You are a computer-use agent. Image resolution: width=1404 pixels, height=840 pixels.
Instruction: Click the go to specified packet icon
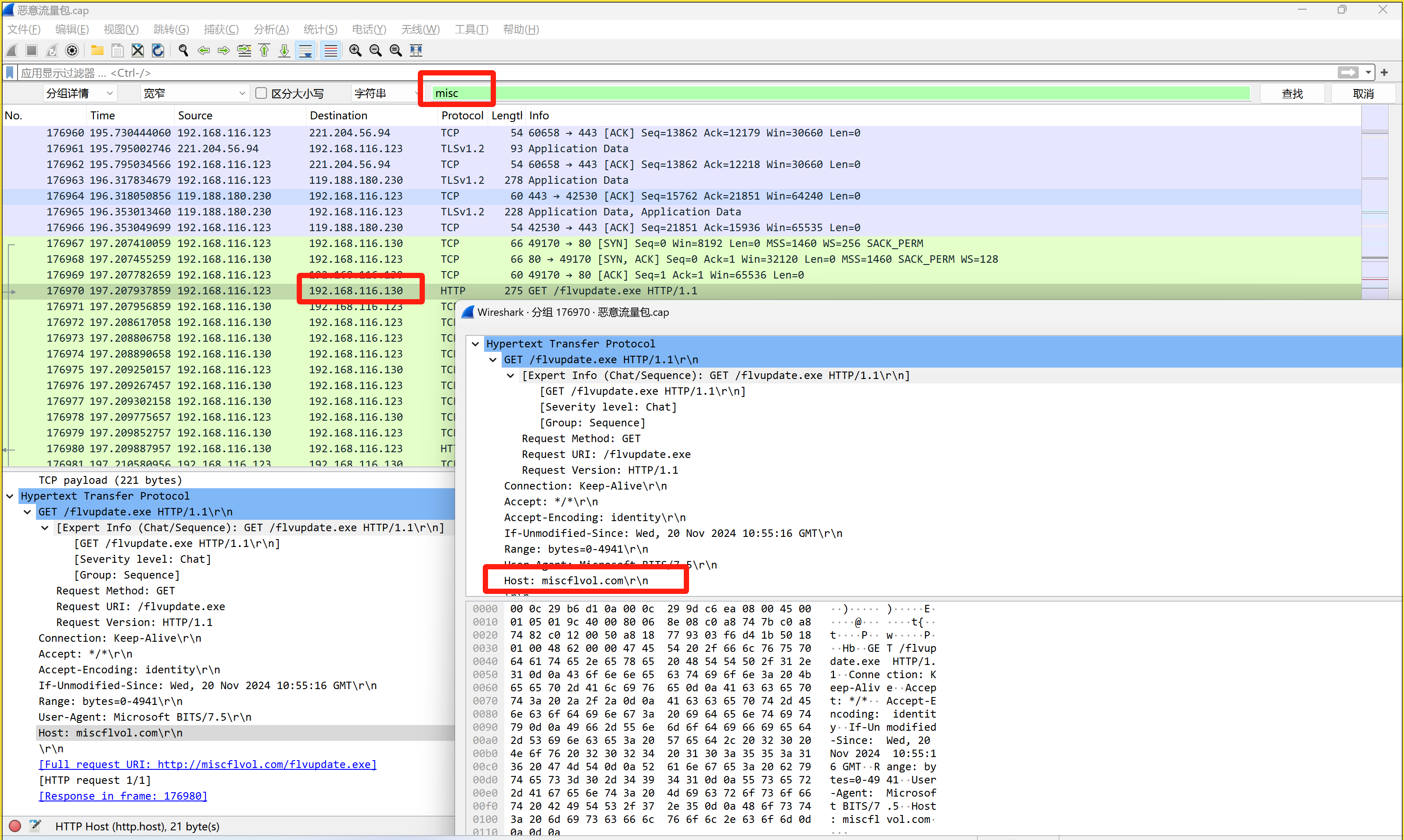(x=244, y=50)
